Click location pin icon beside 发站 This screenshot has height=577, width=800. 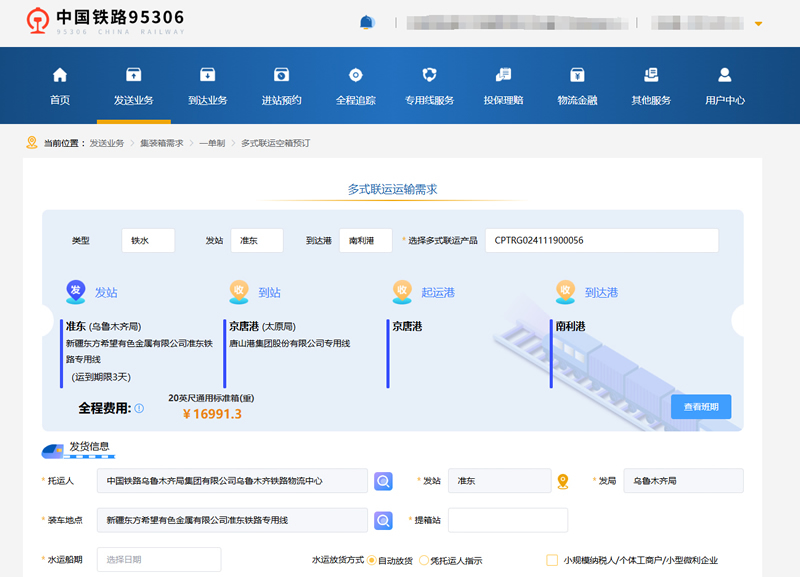[563, 481]
